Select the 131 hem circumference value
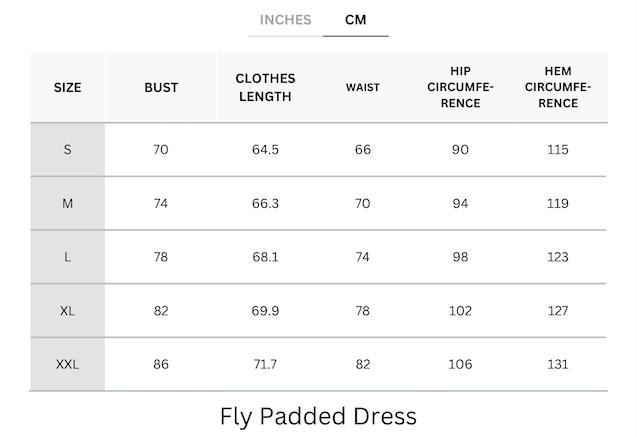 pyautogui.click(x=558, y=364)
